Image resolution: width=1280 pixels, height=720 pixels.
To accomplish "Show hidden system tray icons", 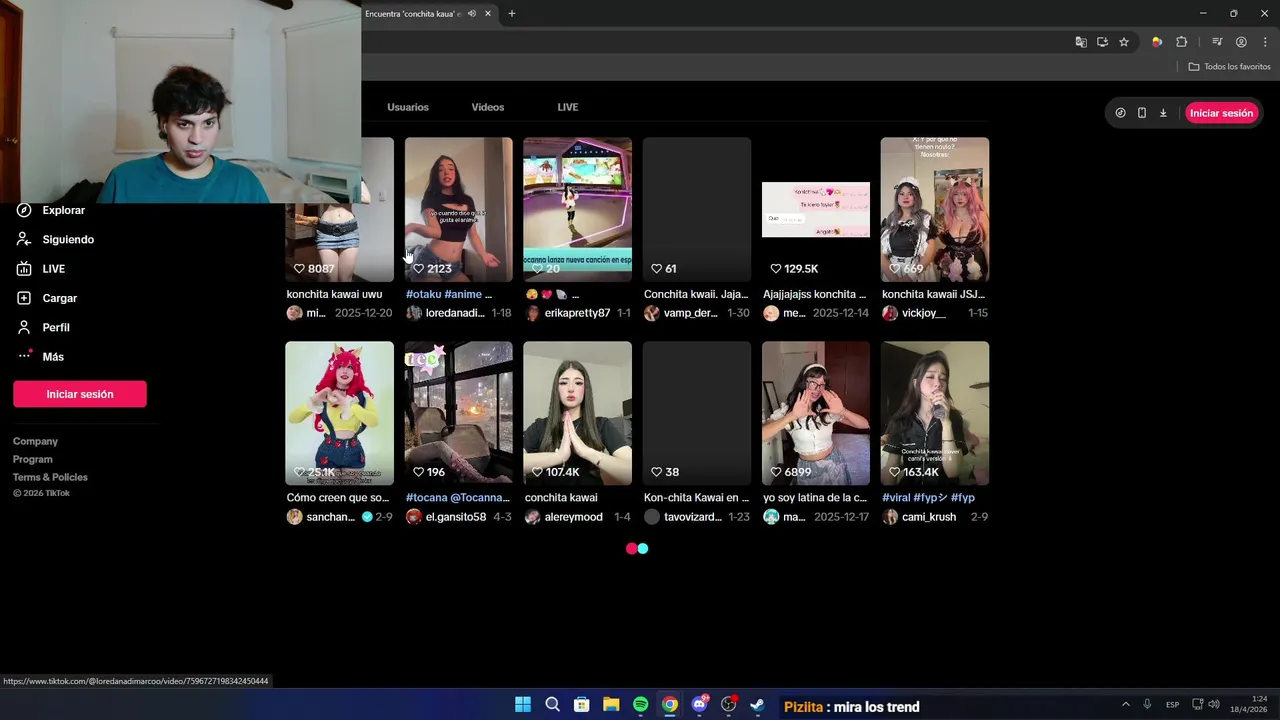I will click(x=1126, y=705).
